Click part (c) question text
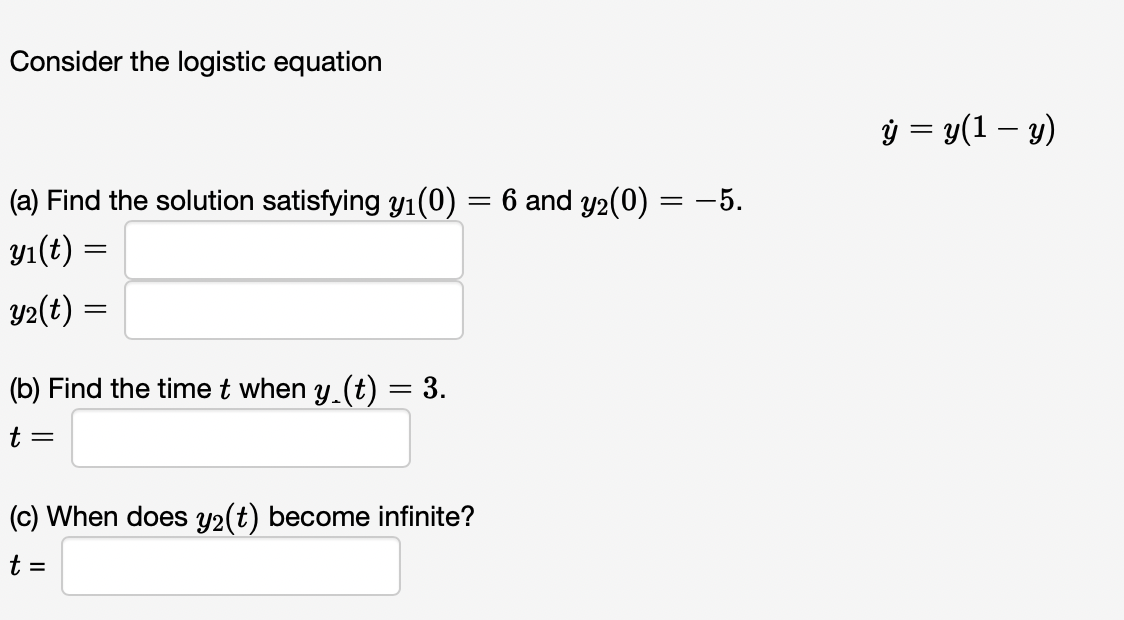The height and width of the screenshot is (620, 1124). click(240, 516)
